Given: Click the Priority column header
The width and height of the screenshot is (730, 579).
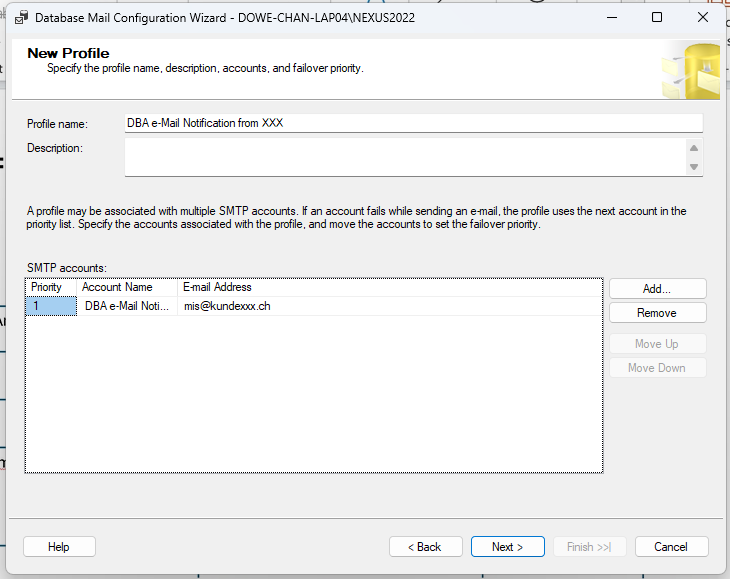Looking at the screenshot, I should (x=51, y=287).
